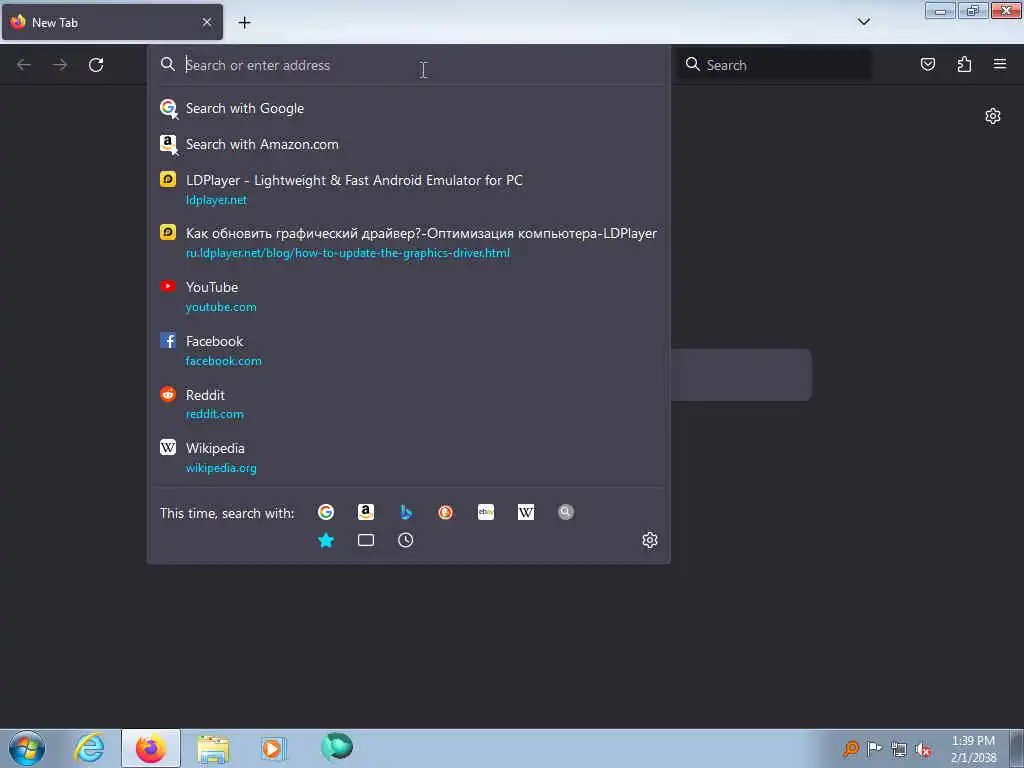Click the Firefox taskbar button

click(x=151, y=748)
